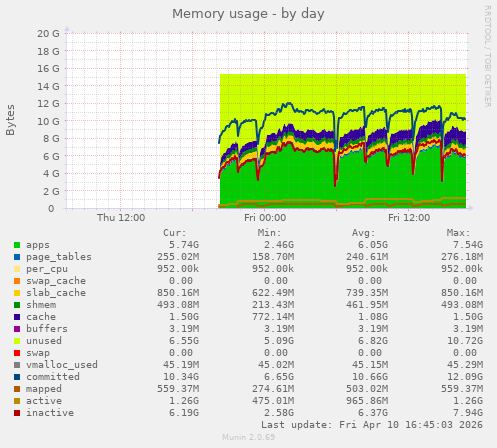Click the page_tables blue legend swatch
Screen dimensions: 497x448
coord(17,257)
